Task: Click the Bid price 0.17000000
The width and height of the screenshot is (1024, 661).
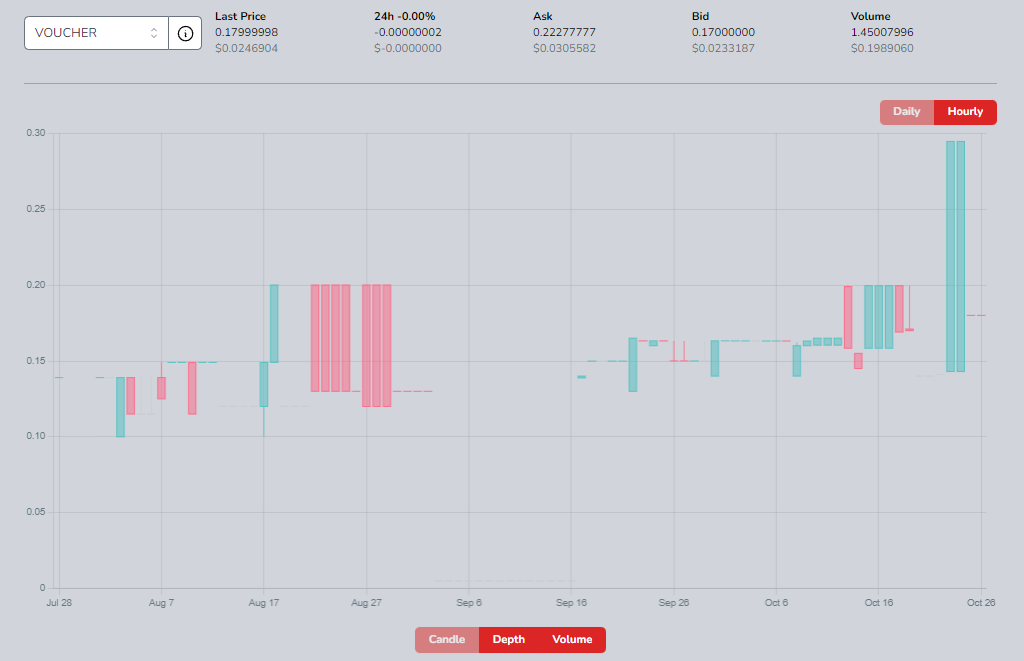Action: coord(724,32)
